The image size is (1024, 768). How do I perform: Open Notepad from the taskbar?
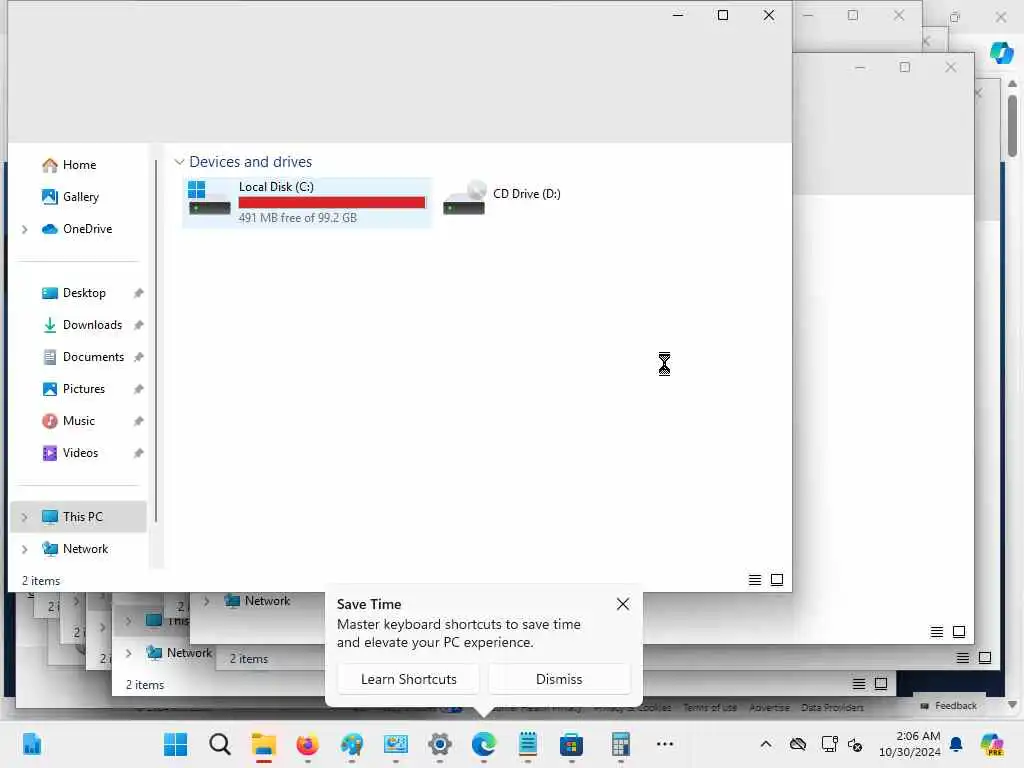tap(528, 744)
